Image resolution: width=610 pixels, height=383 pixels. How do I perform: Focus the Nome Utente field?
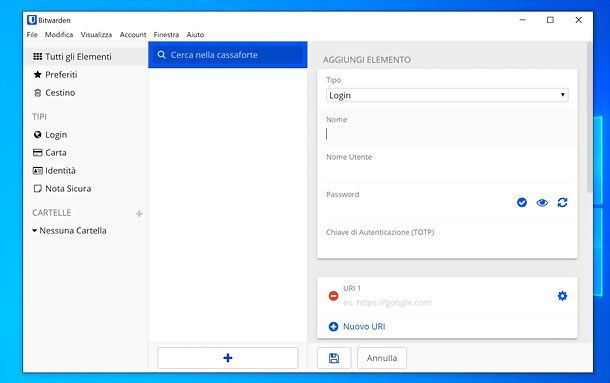(x=447, y=171)
